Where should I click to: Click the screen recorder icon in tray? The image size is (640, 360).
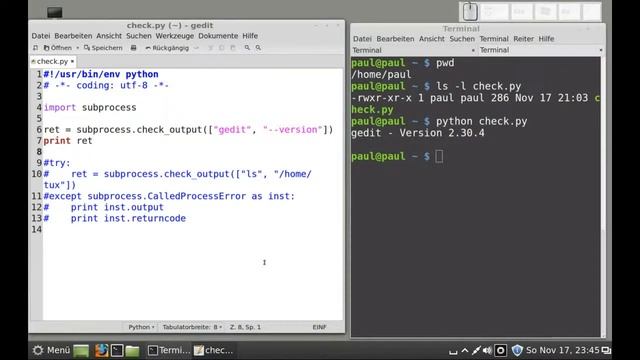501,350
